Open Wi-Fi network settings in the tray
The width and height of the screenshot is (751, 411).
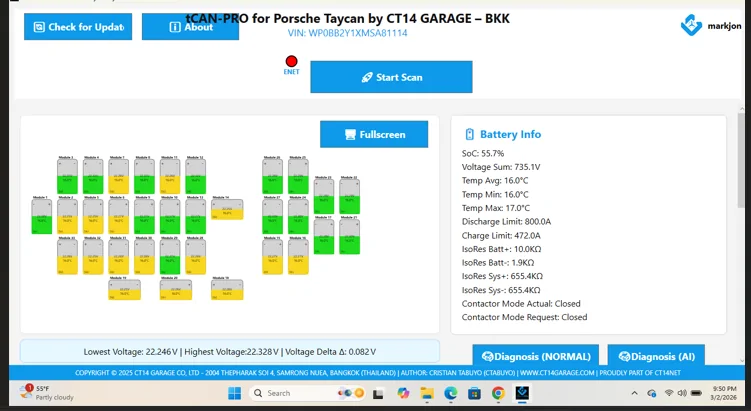point(669,393)
